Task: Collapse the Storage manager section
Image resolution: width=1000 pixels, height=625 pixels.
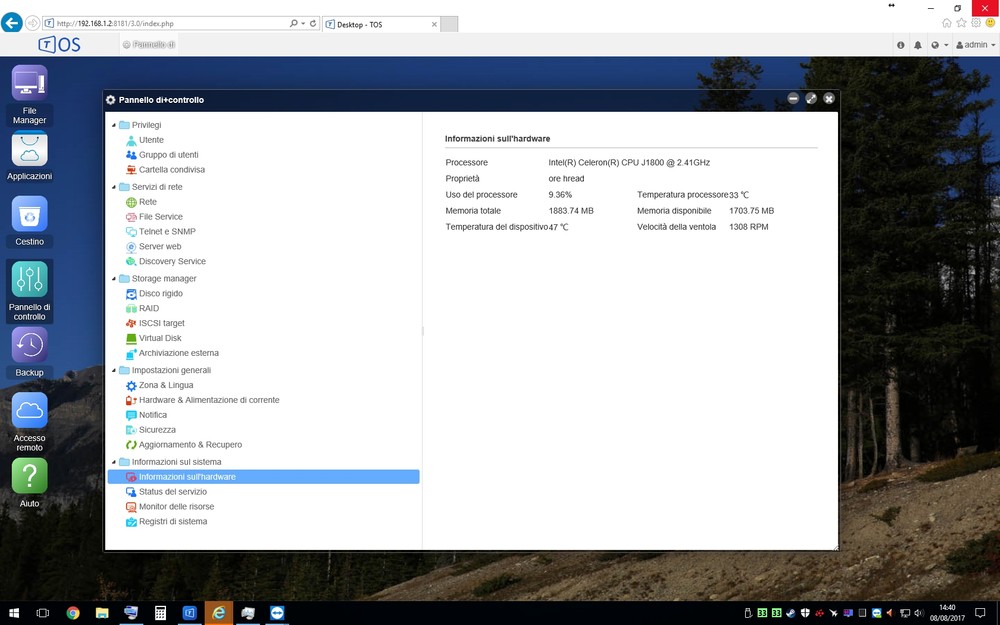Action: (114, 279)
